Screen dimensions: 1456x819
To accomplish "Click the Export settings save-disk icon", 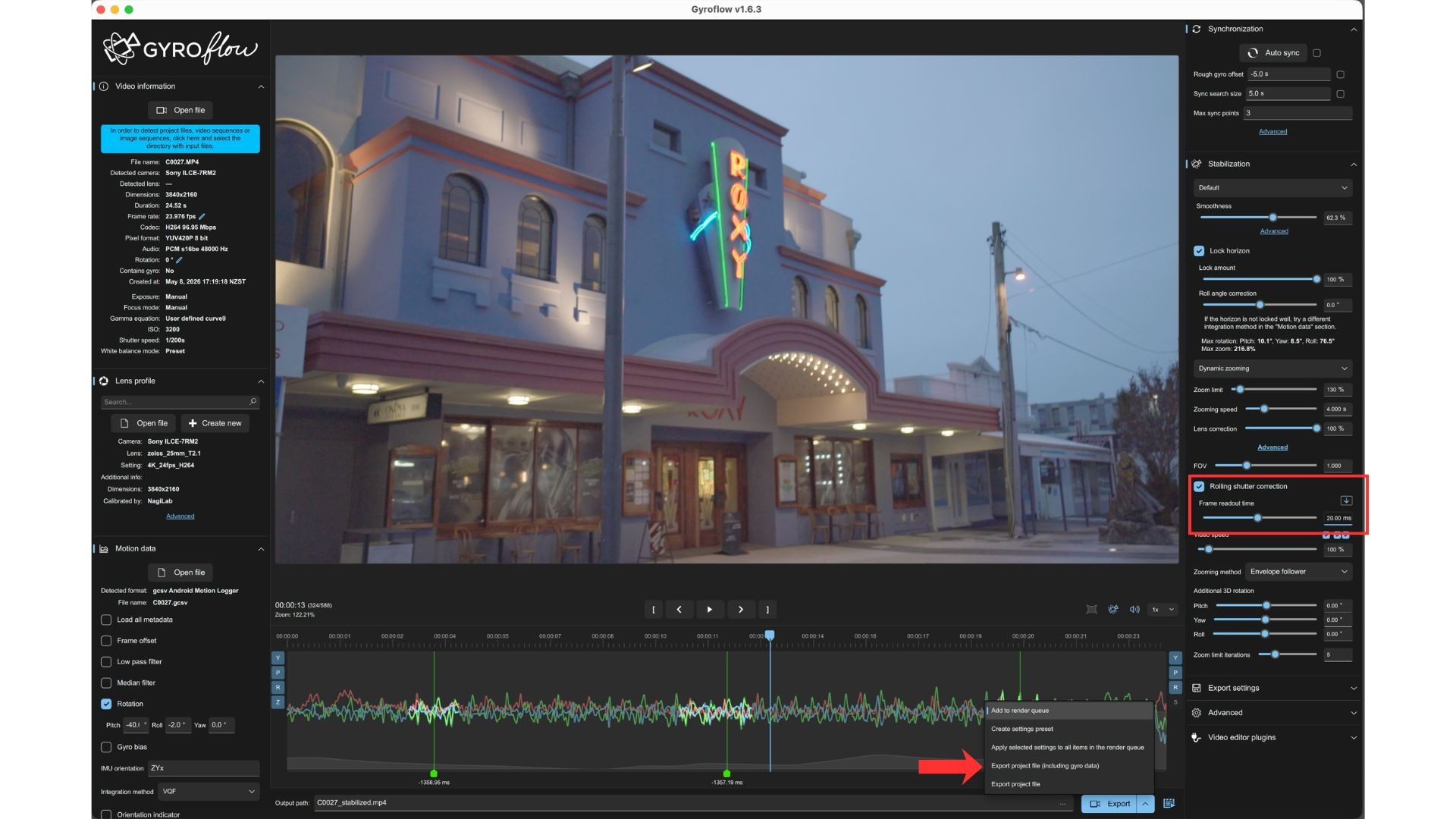I will 1197,688.
